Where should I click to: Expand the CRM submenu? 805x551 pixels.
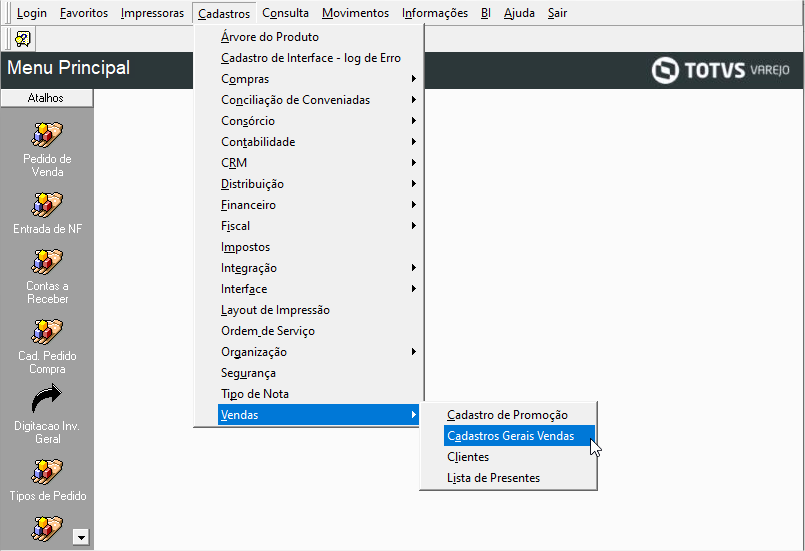point(318,163)
